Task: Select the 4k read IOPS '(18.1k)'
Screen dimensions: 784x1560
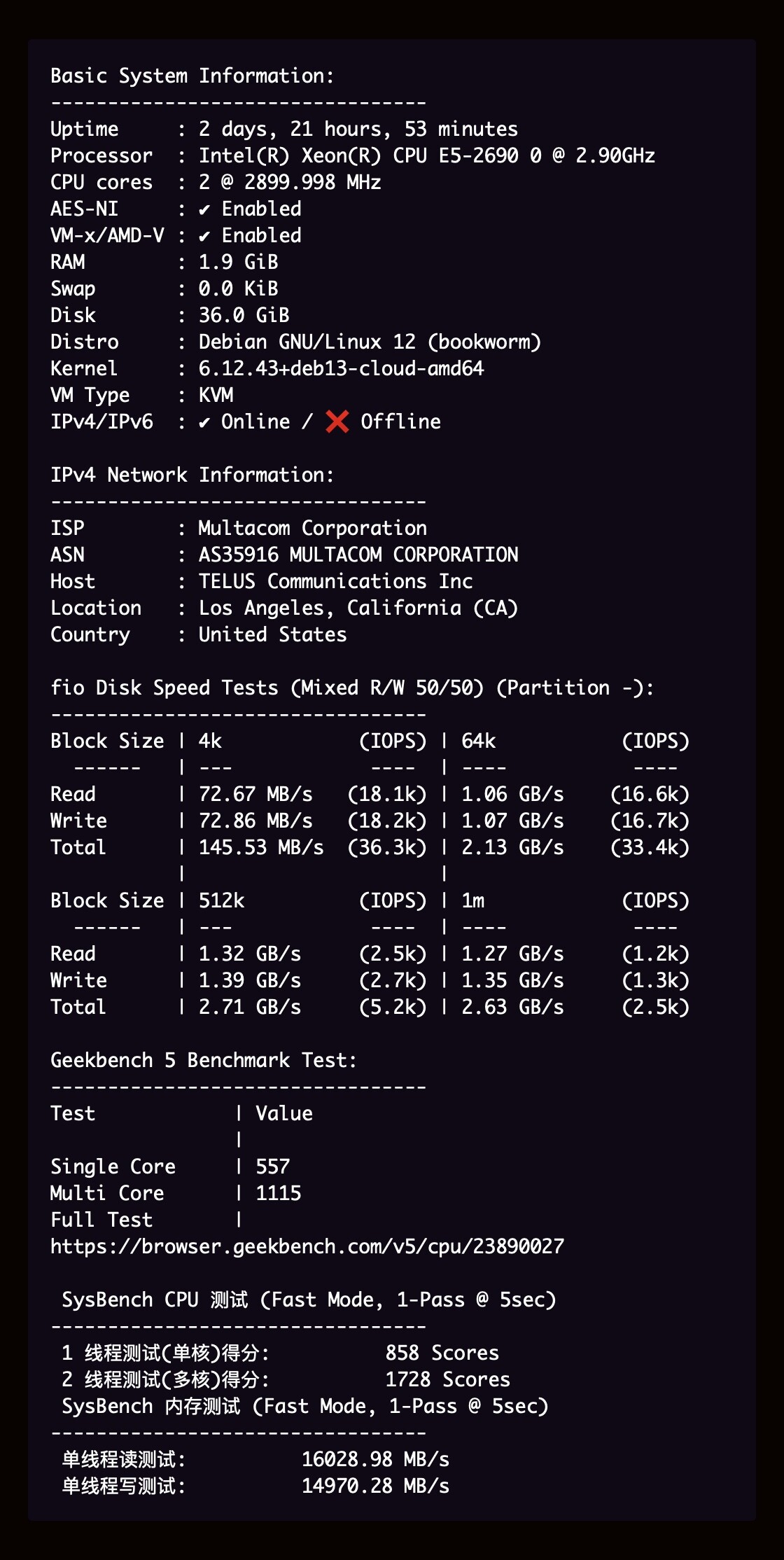Action: click(387, 794)
